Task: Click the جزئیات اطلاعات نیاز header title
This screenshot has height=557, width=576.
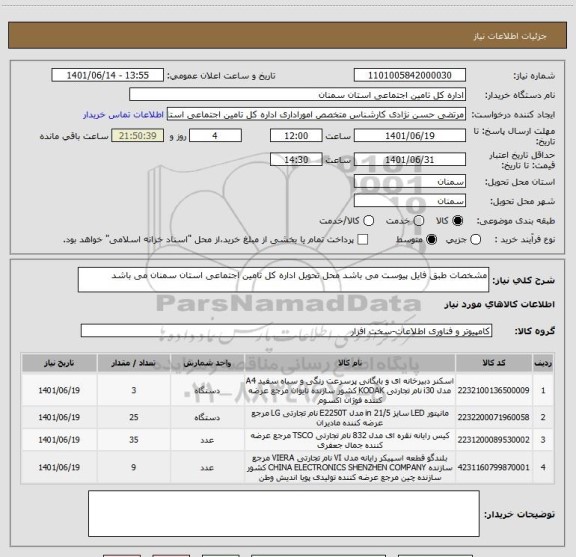Action: pyautogui.click(x=510, y=36)
